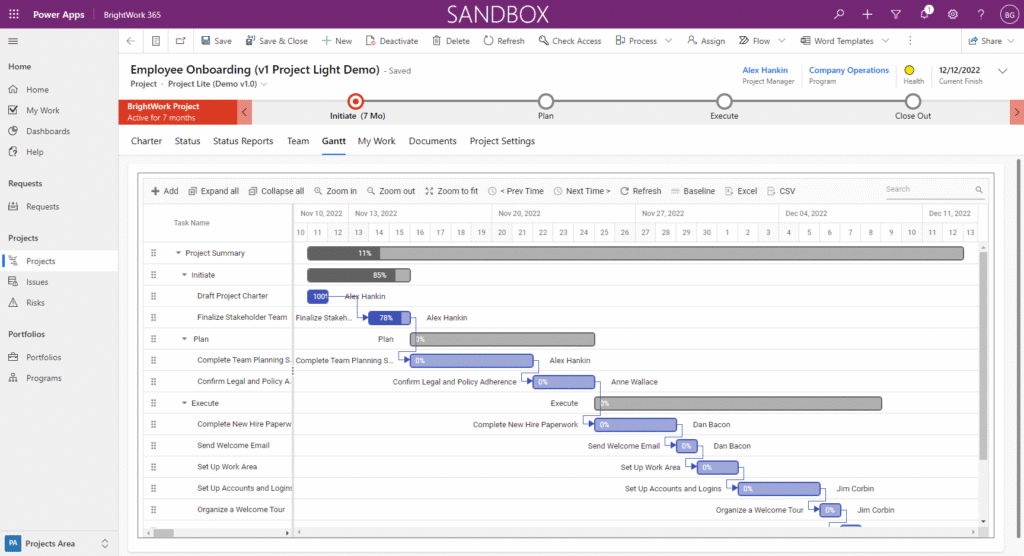This screenshot has width=1024, height=556.
Task: Open the Alex Hankin project manager link
Action: point(765,71)
